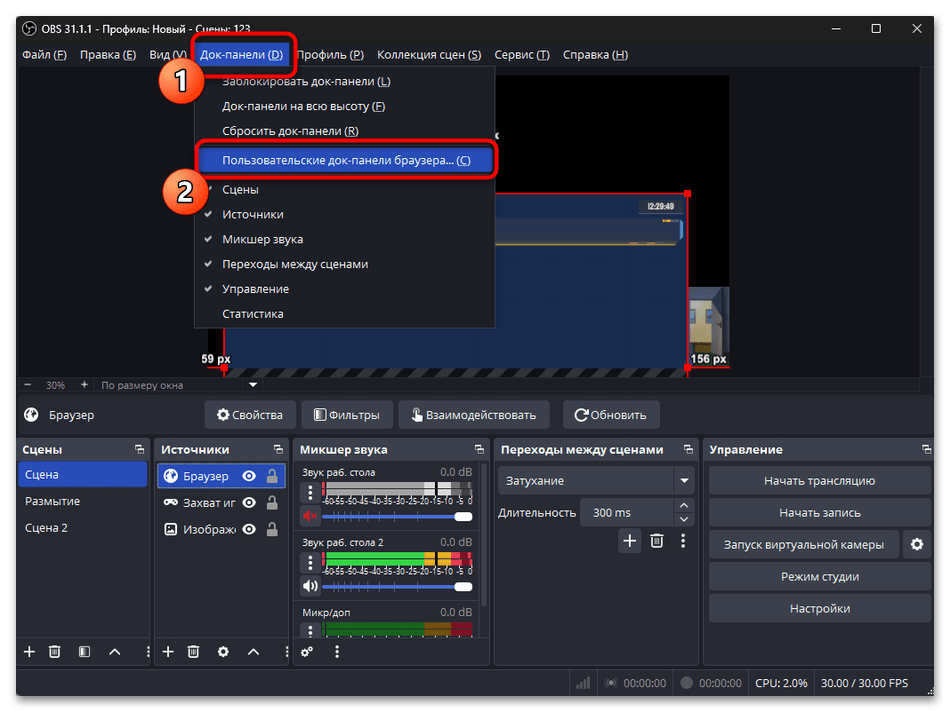Click Начать запись
Image resolution: width=950 pixels, height=712 pixels.
click(x=819, y=513)
